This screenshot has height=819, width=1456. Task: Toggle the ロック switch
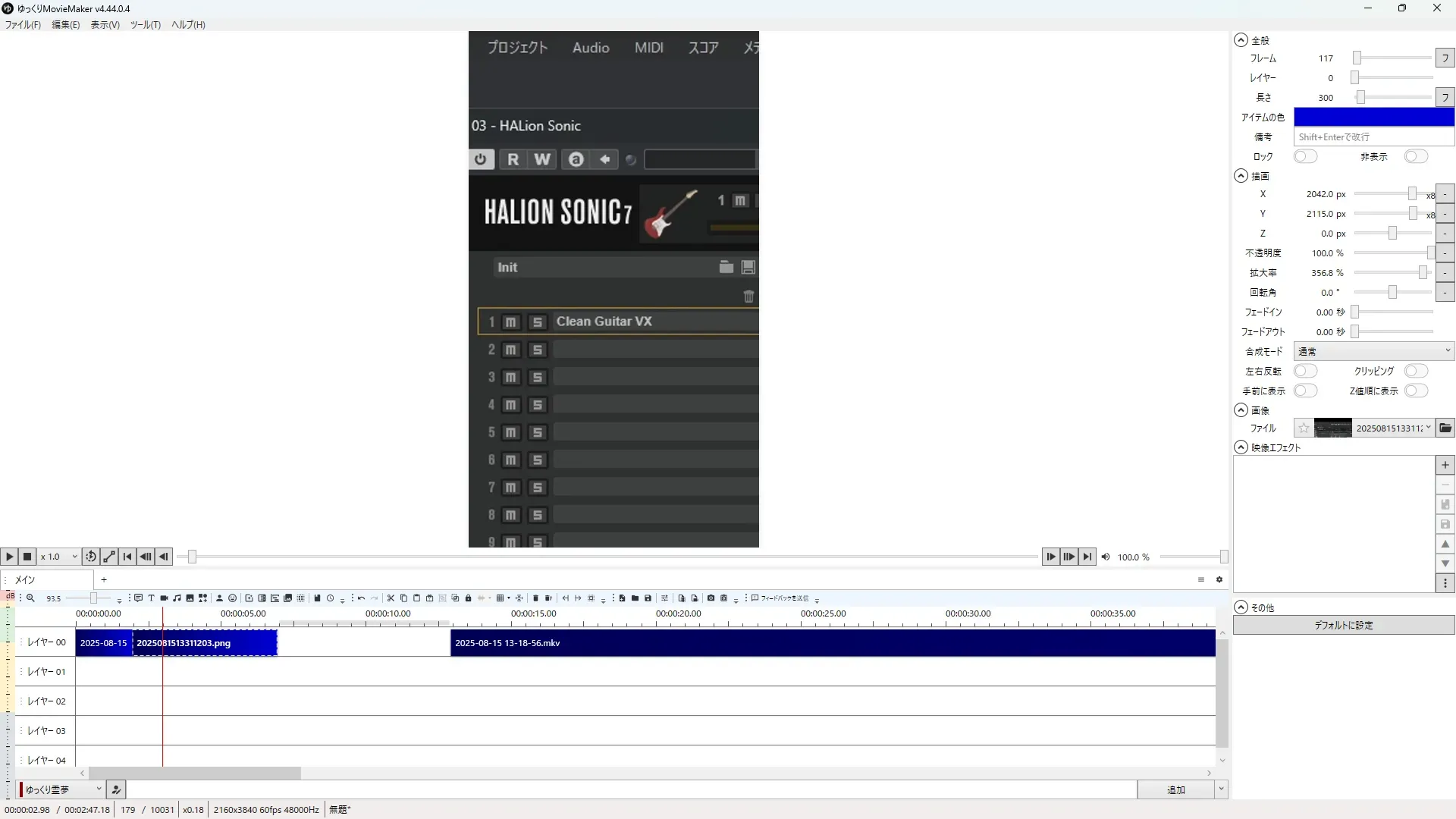point(1305,156)
